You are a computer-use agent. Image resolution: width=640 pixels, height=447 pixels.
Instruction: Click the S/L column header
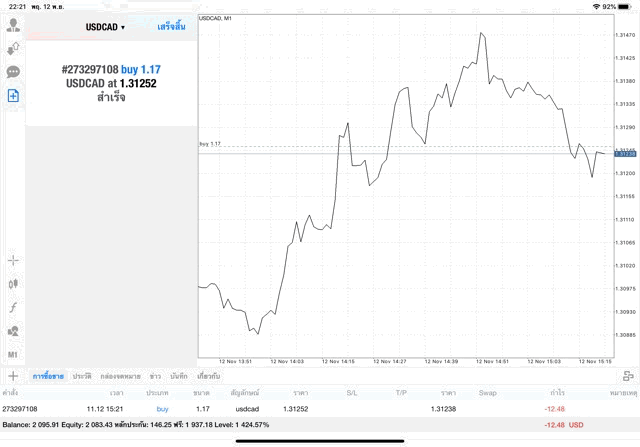pos(352,393)
